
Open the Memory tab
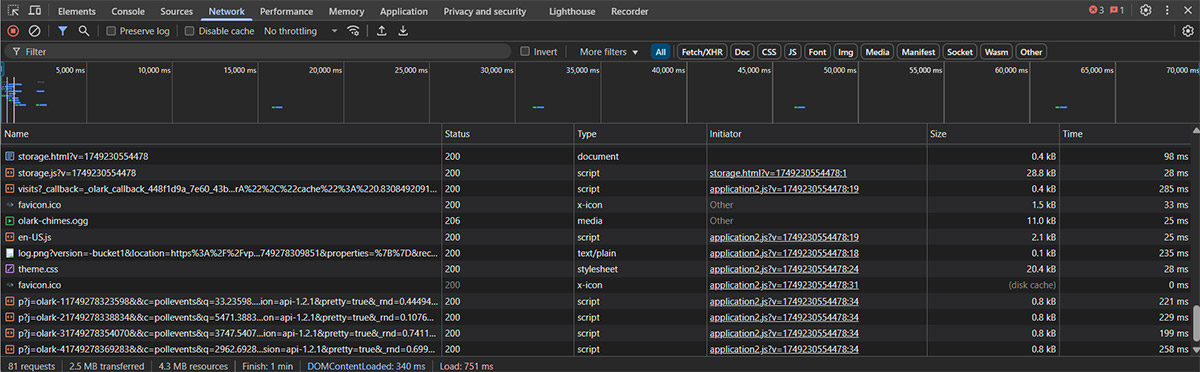point(346,11)
